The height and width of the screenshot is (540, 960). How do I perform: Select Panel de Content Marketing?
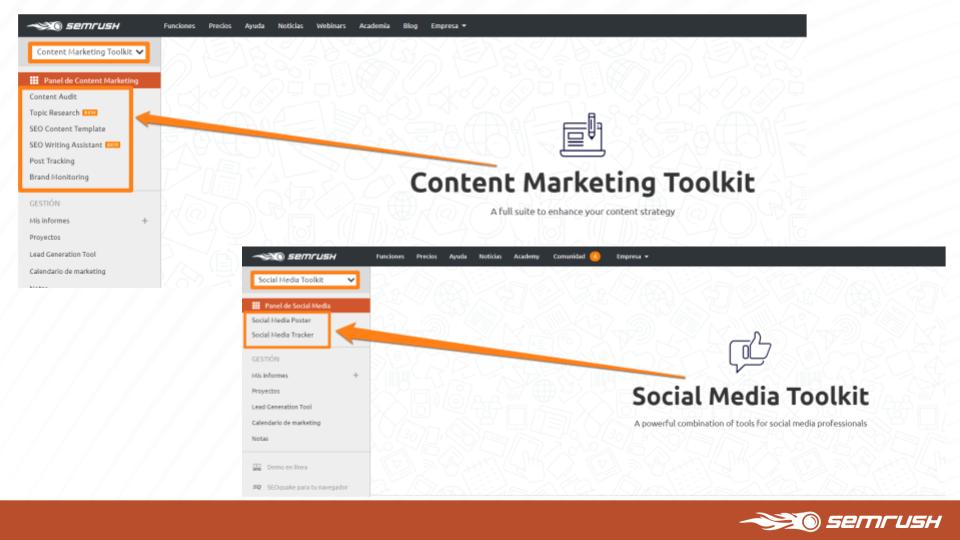click(x=89, y=80)
